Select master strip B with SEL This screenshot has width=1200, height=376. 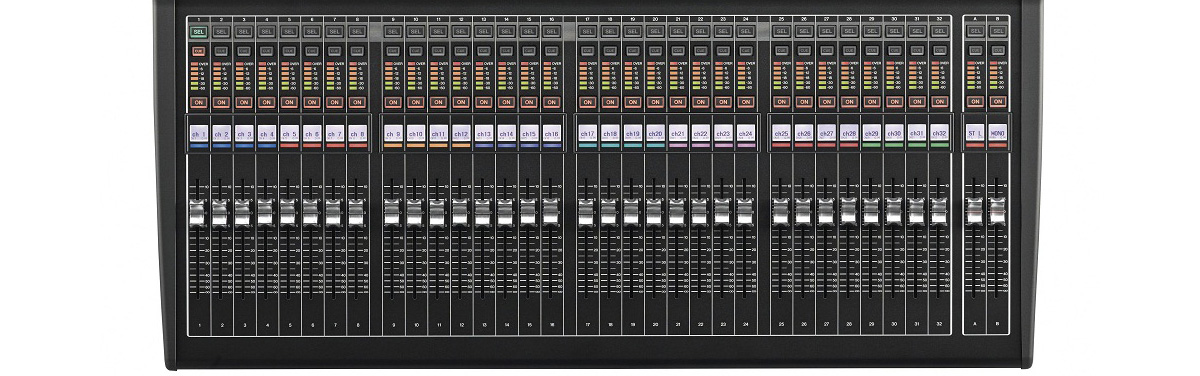(x=998, y=32)
